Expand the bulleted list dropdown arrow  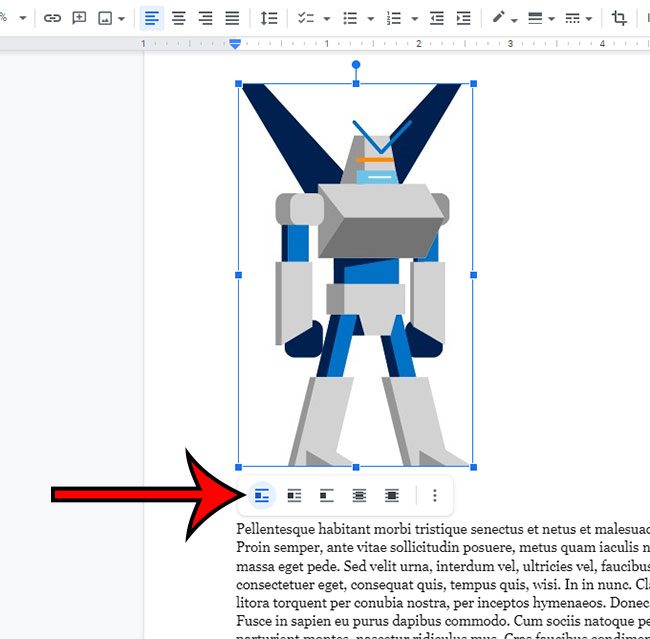click(x=370, y=19)
